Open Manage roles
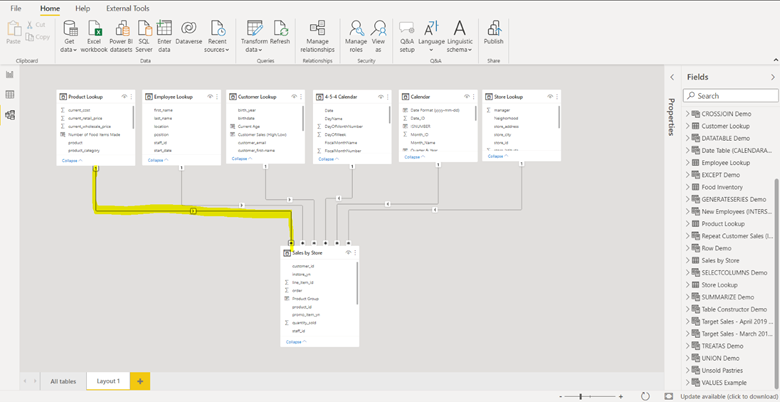This screenshot has height=402, width=780. tap(356, 36)
